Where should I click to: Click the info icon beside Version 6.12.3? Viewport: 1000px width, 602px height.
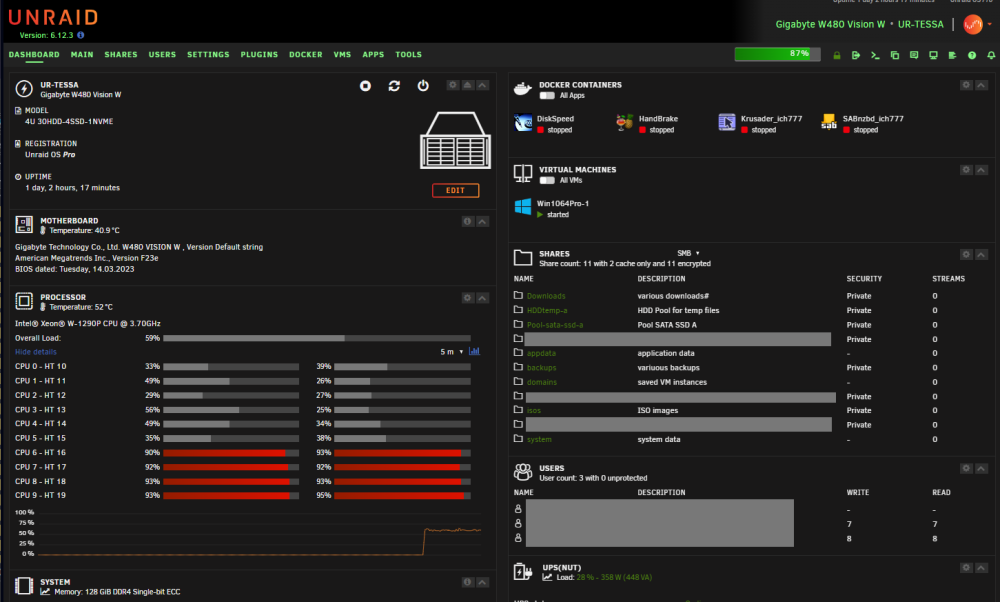pyautogui.click(x=81, y=35)
